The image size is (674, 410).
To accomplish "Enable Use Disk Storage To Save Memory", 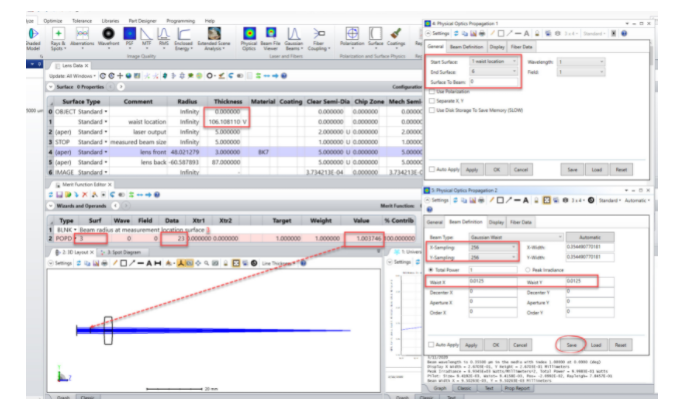I will [432, 110].
